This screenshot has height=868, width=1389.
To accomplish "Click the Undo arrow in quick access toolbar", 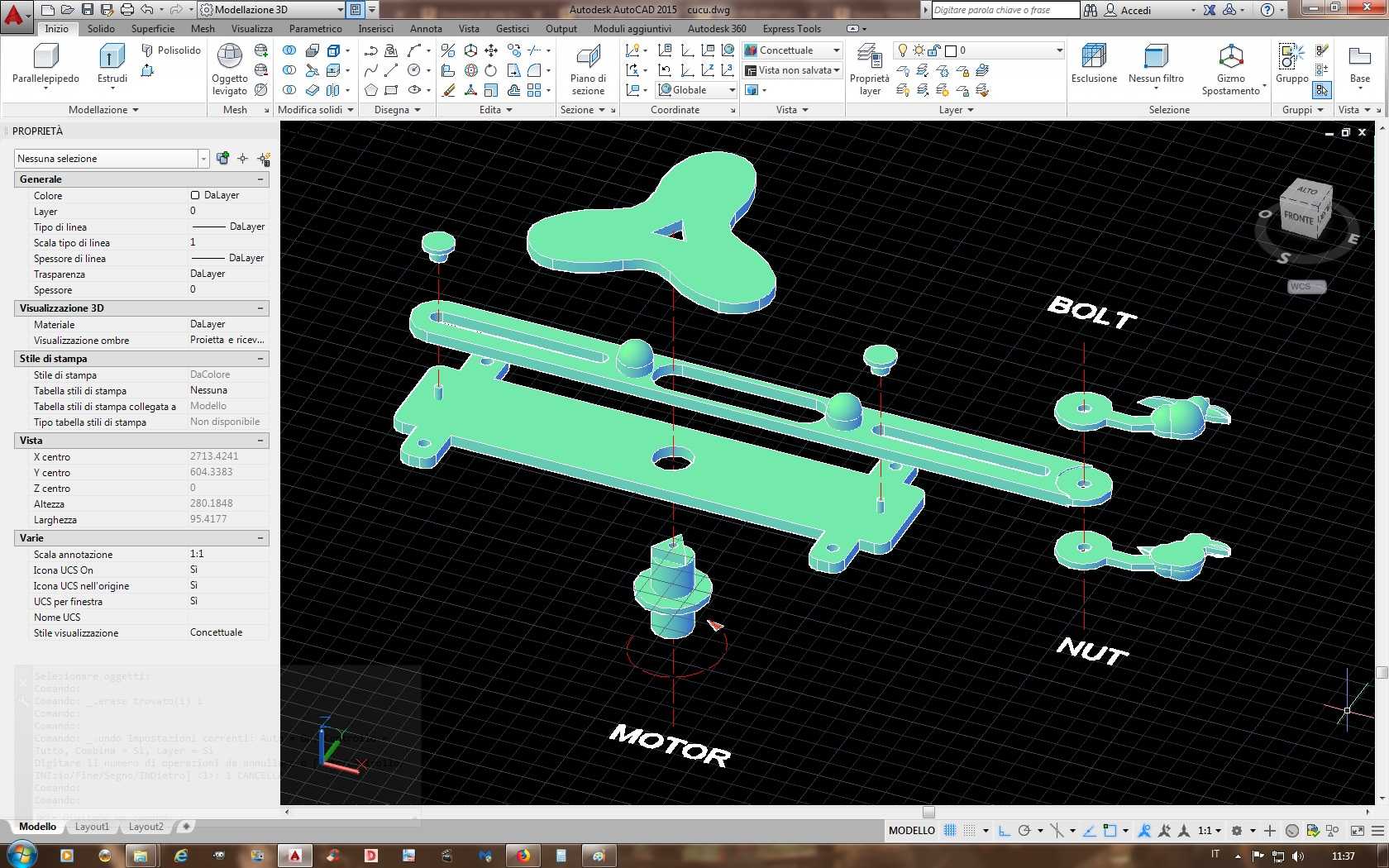I will point(147,10).
